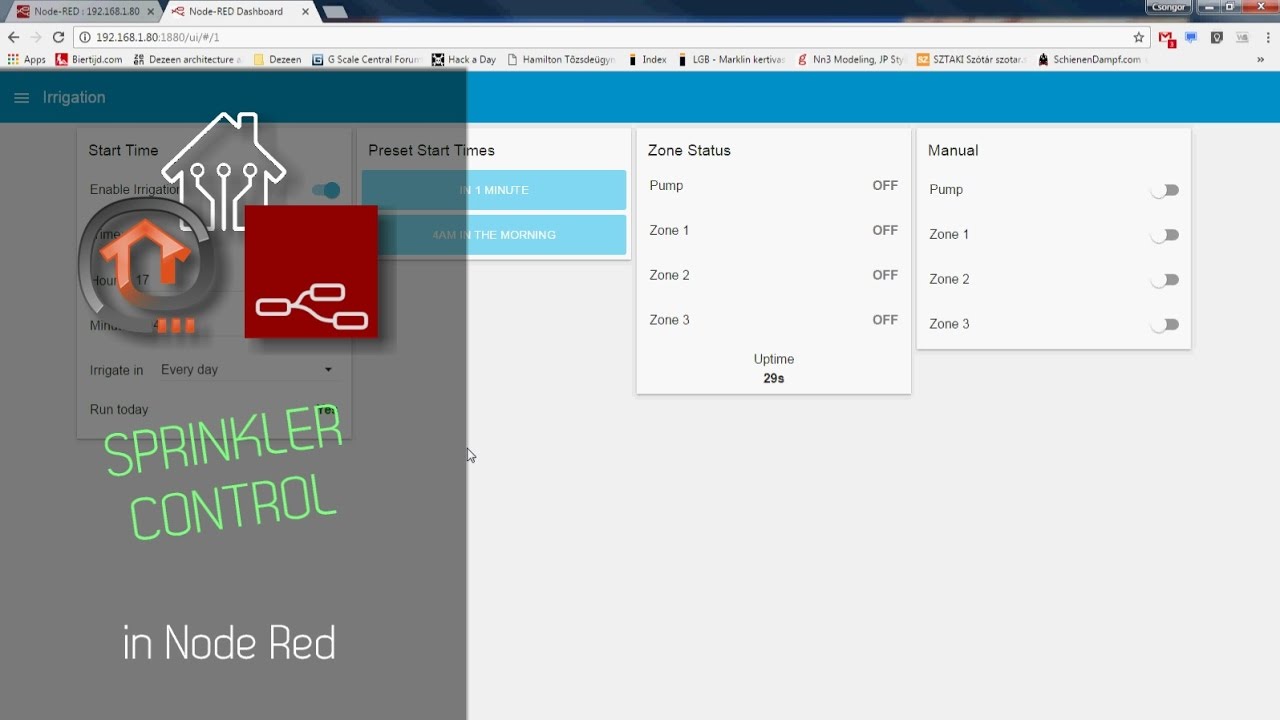Open the Hamilton Tőzsdeügyn bookmark
The width and height of the screenshot is (1280, 720).
point(562,60)
